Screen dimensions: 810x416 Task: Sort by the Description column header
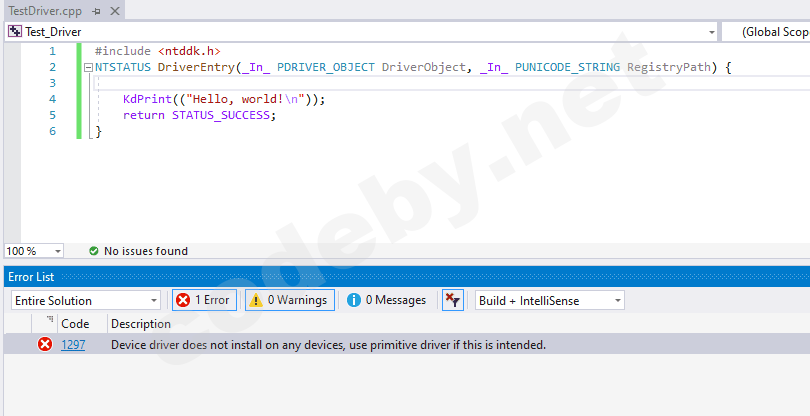(141, 324)
